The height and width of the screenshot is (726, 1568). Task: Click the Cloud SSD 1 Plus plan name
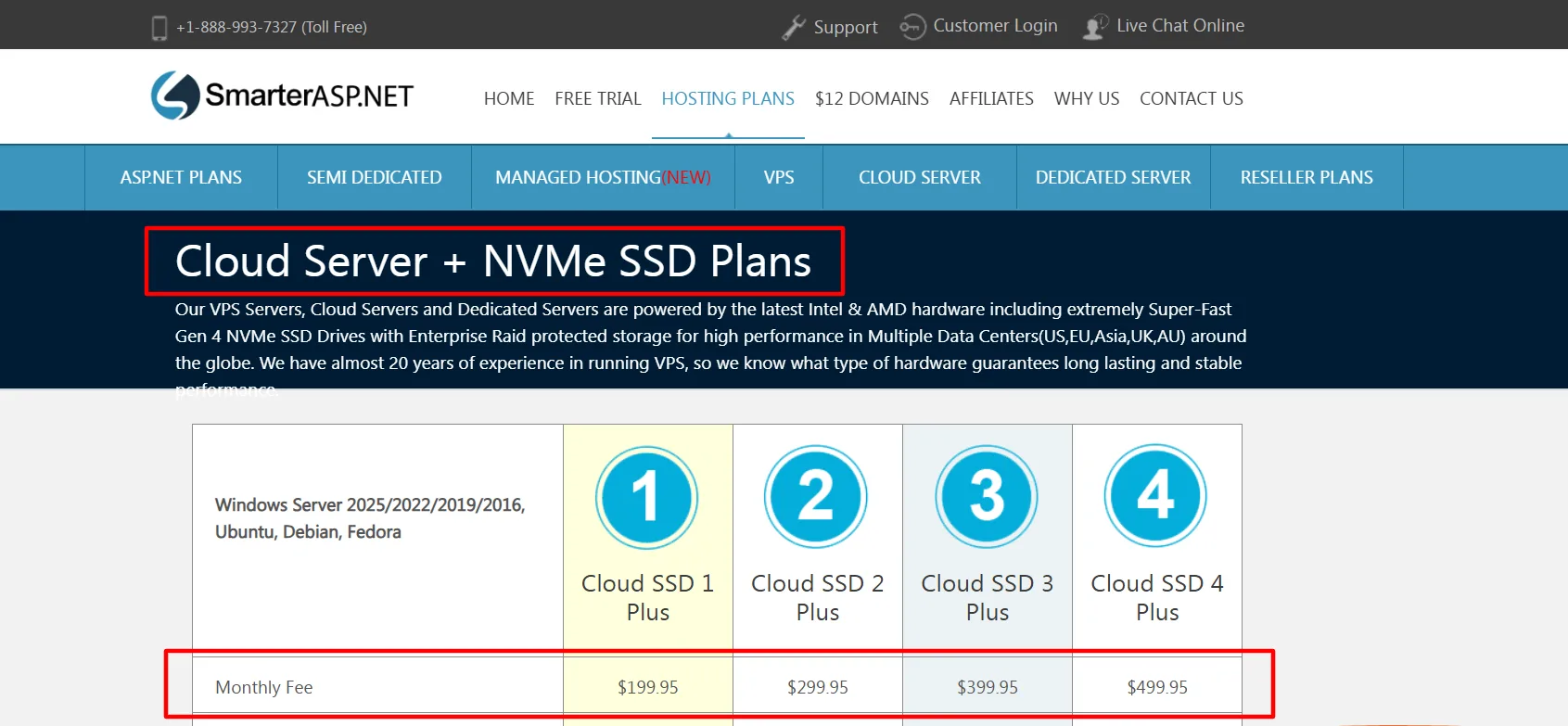[x=647, y=598]
